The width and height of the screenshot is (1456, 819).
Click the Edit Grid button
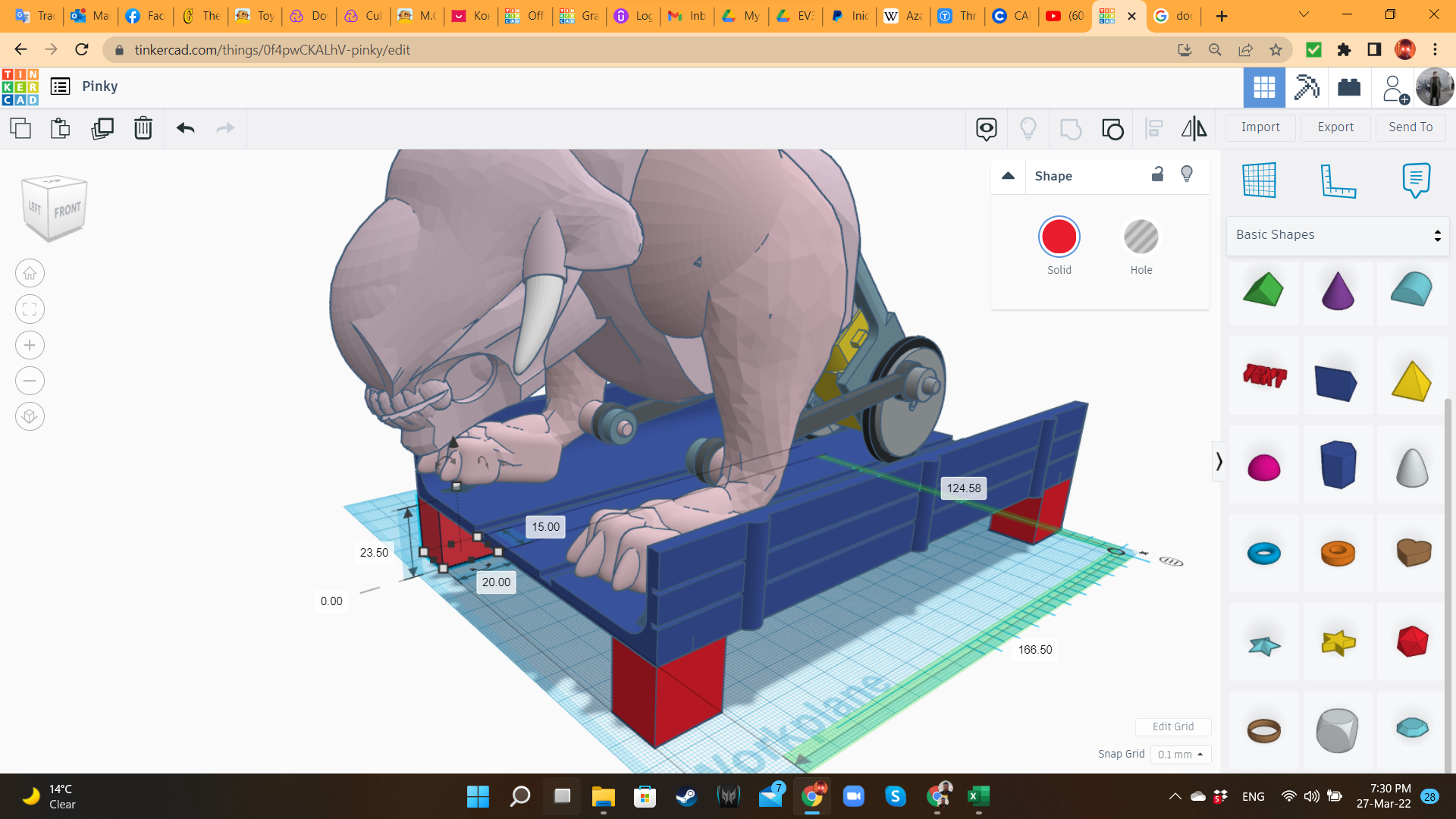pyautogui.click(x=1172, y=726)
